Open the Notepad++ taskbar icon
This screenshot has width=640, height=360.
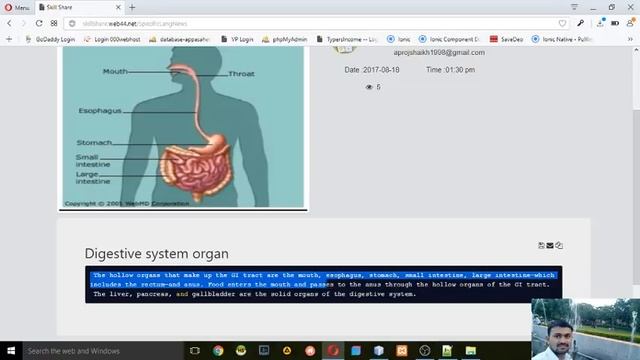coord(448,351)
